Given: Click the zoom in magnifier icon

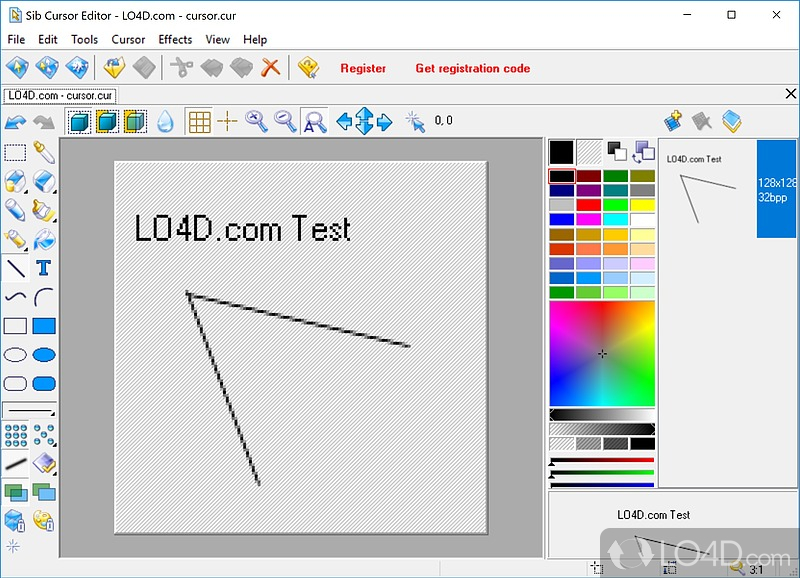Looking at the screenshot, I should [x=257, y=122].
